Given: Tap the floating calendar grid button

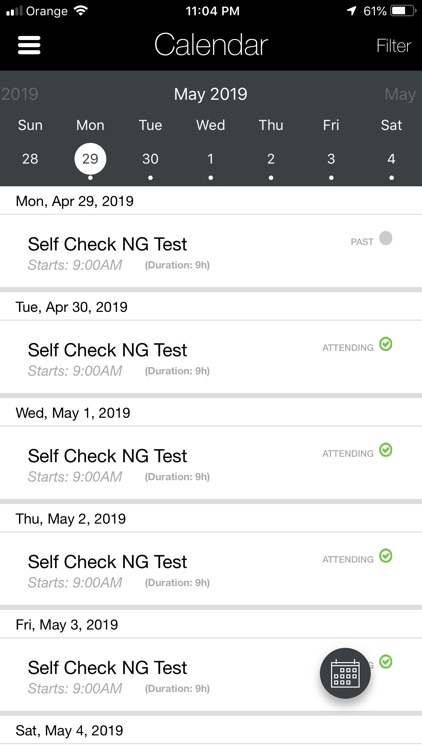Looking at the screenshot, I should 345,673.
